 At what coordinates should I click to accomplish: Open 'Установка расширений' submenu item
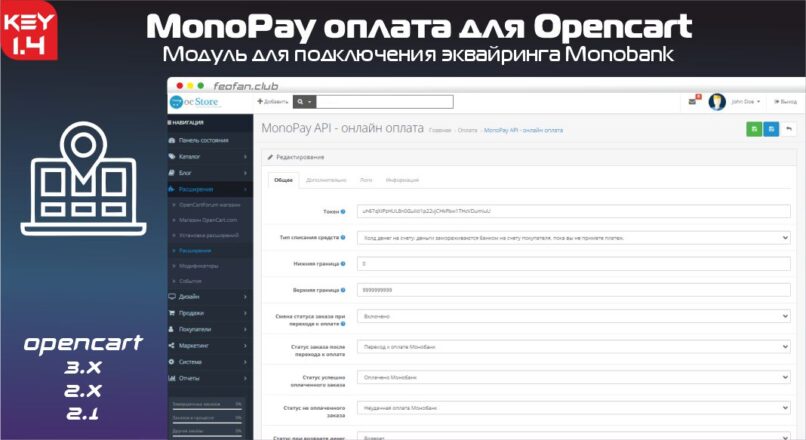click(x=209, y=235)
